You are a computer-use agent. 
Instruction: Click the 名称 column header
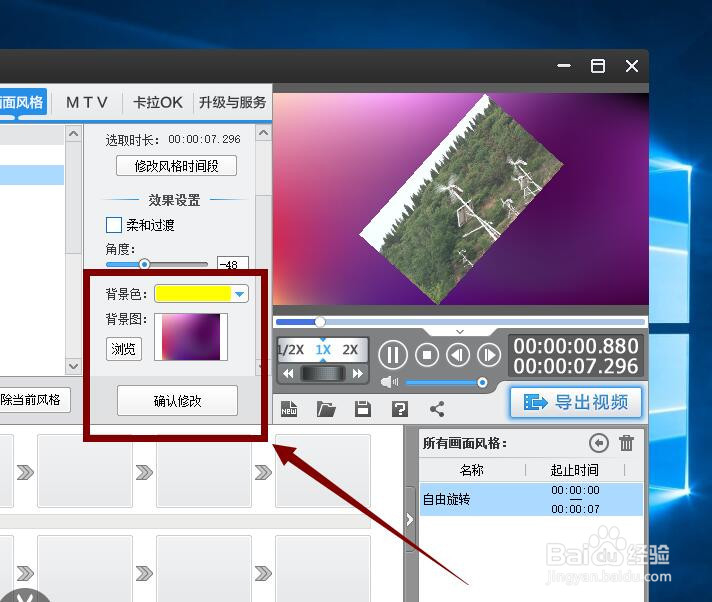coord(471,470)
